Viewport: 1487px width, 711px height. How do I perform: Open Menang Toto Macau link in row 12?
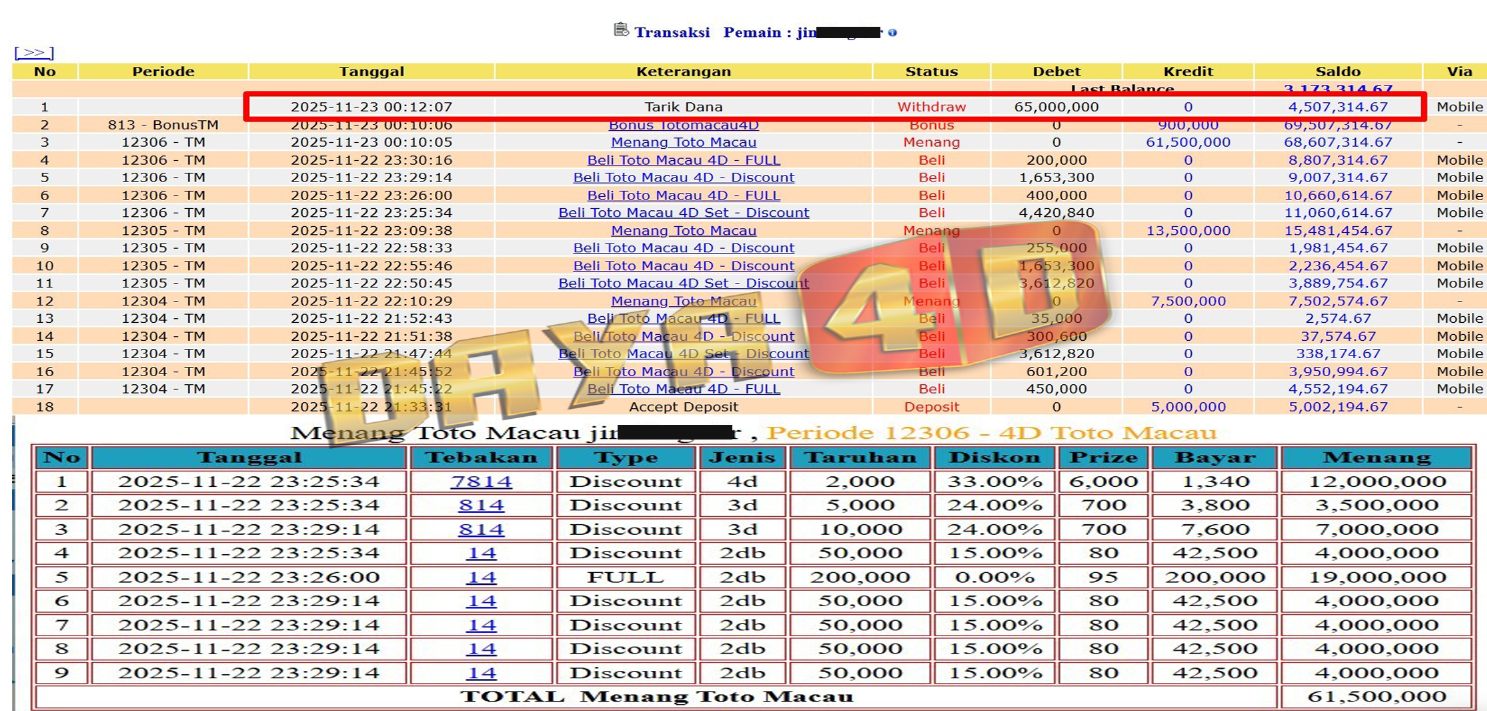click(683, 301)
